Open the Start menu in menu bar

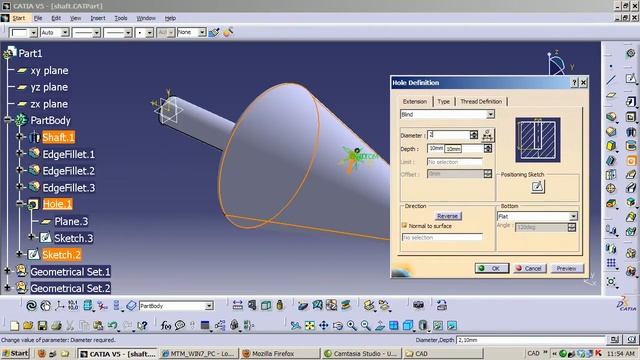19,18
